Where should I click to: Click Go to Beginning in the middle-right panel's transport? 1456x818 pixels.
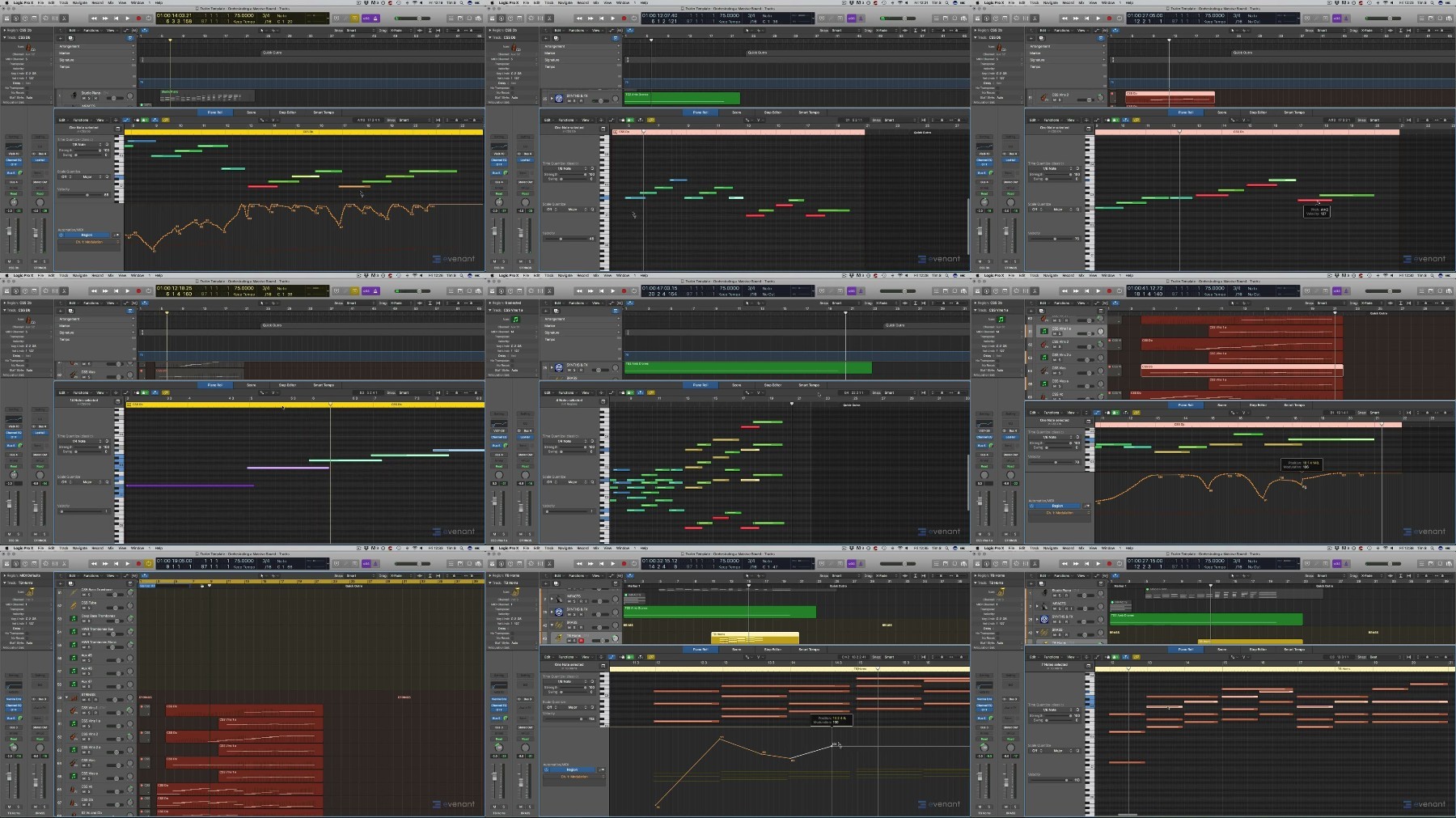[x=1087, y=290]
